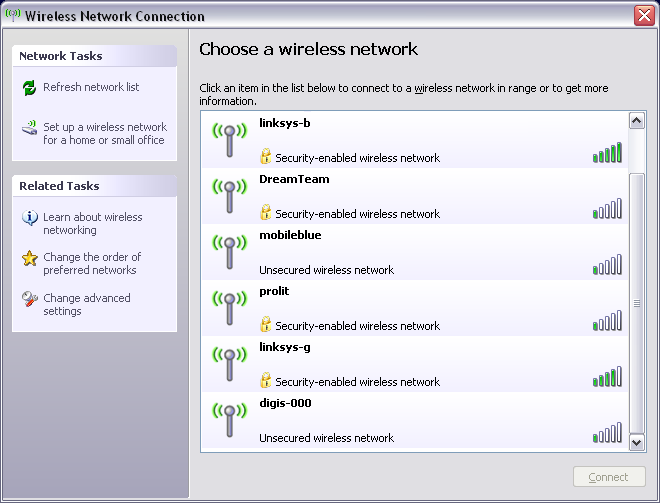Open Change advanced settings link
This screenshot has width=660, height=503.
86,305
